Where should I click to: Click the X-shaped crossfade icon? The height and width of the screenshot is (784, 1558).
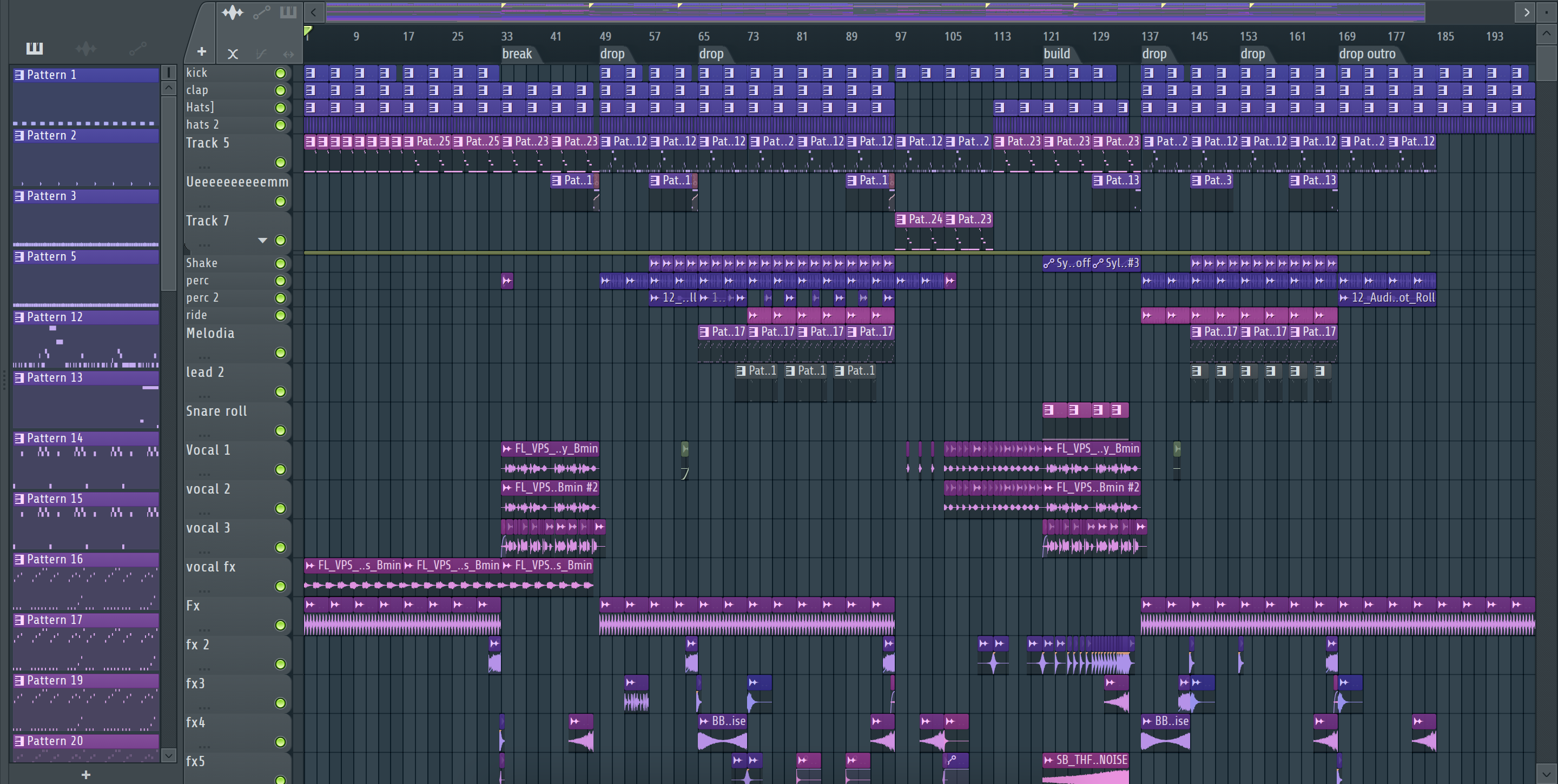233,55
